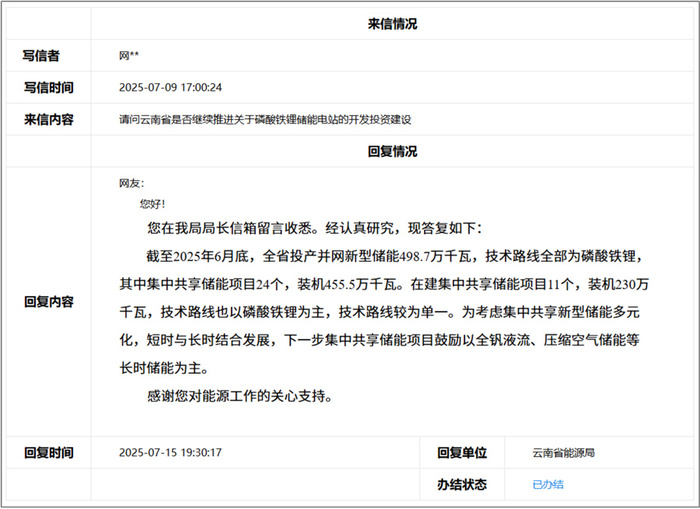Click the 回复情况 section header
Screen dimensions: 700x509
click(x=392, y=151)
